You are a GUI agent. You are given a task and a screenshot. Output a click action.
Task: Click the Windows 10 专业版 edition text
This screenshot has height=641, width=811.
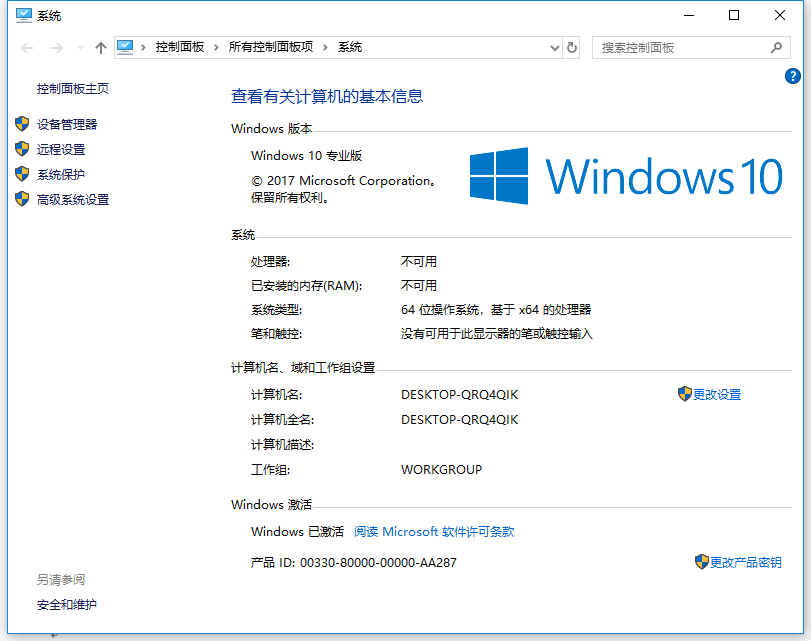point(307,156)
